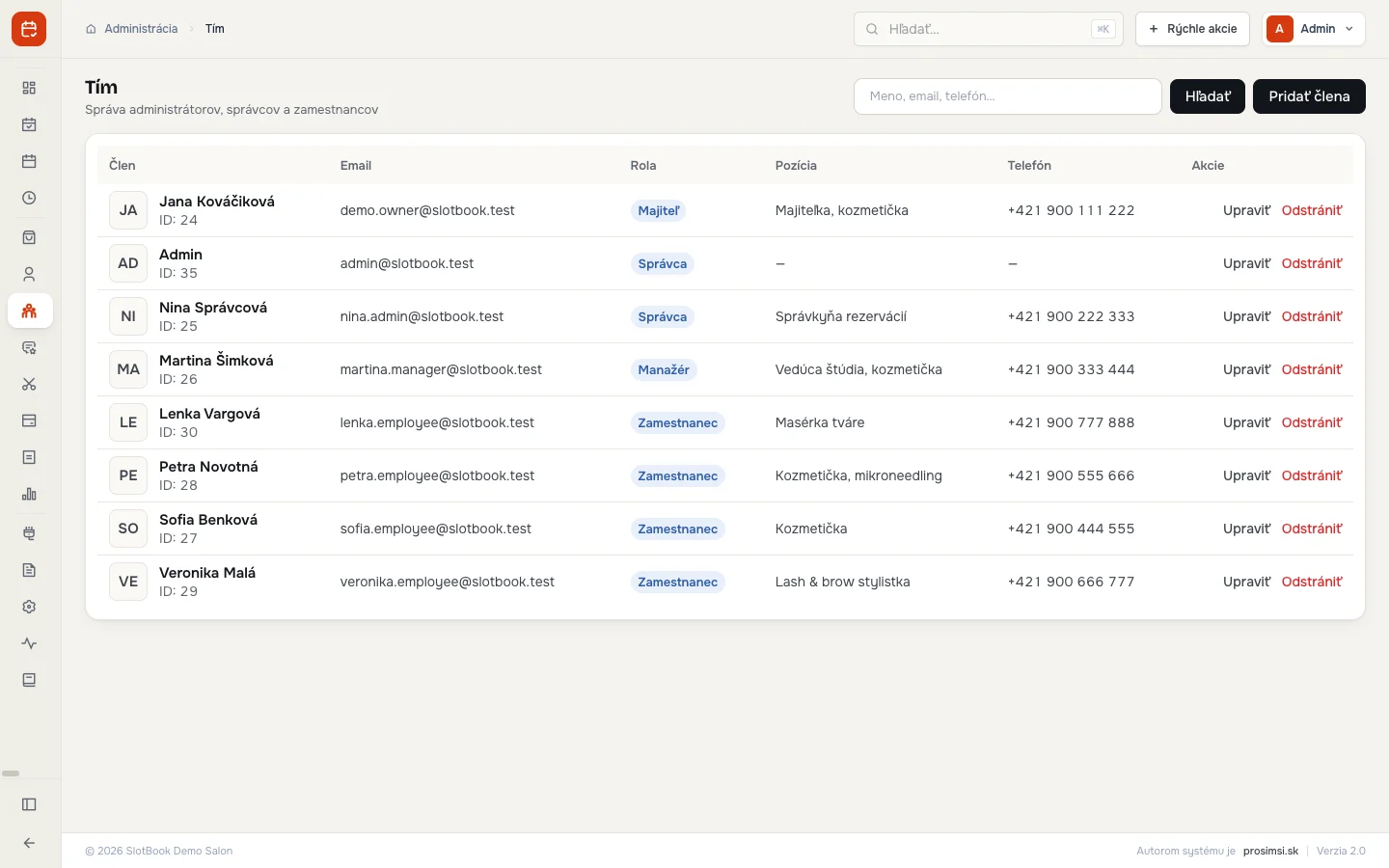Image resolution: width=1389 pixels, height=868 pixels.
Task: Open the calendar-check icon in sidebar
Action: point(29,124)
